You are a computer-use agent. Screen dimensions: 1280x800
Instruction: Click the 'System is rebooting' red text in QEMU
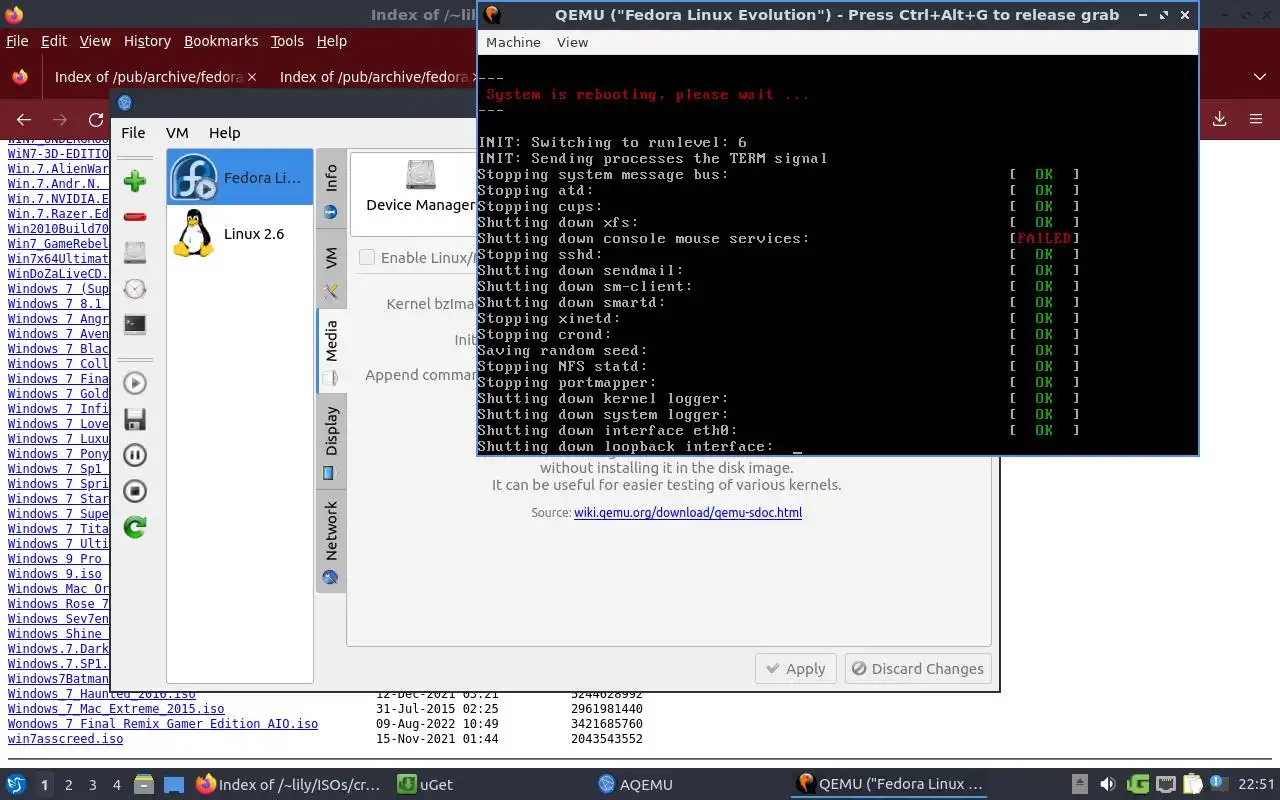tap(647, 94)
